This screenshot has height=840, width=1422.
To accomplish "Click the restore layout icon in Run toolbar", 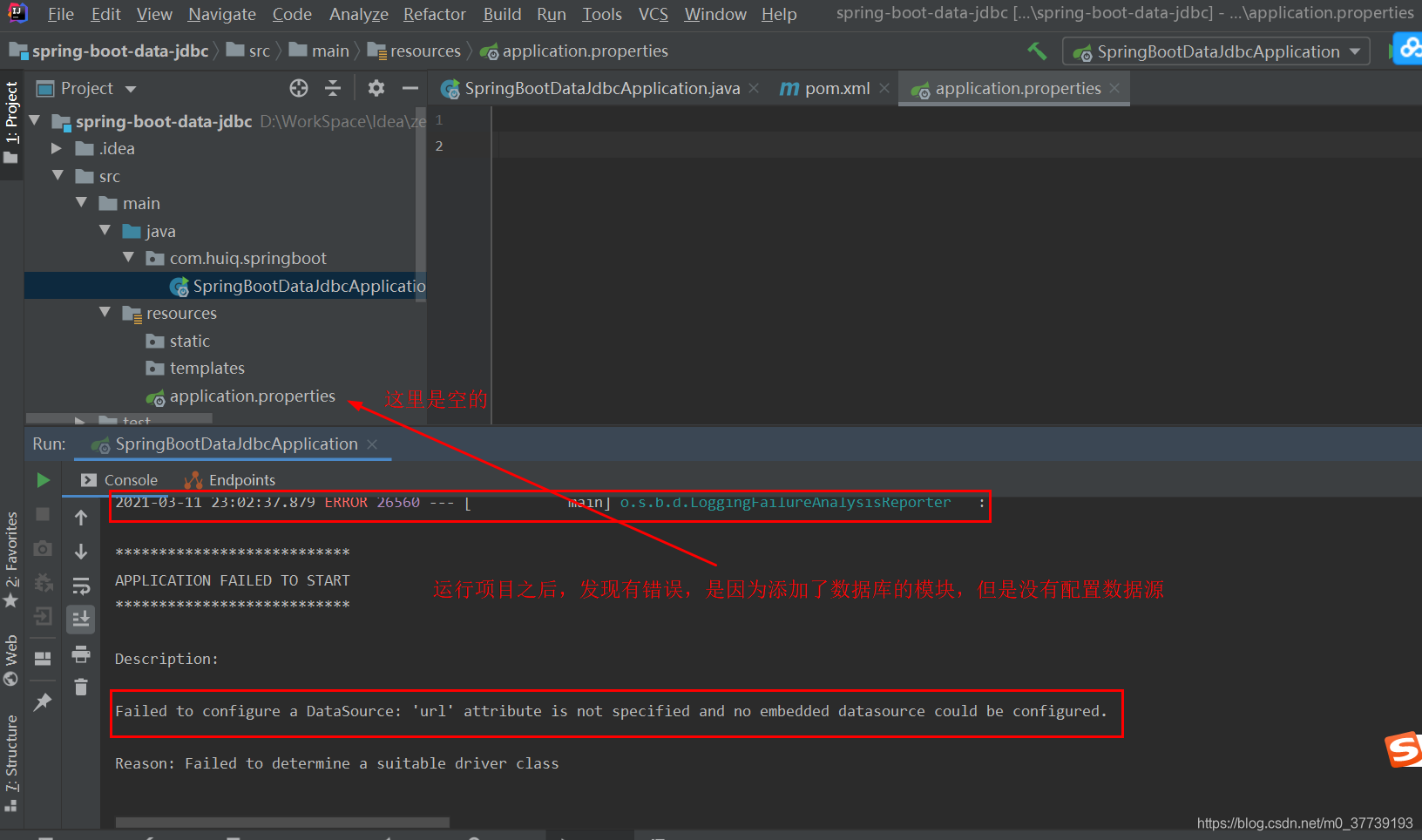I will click(43, 658).
